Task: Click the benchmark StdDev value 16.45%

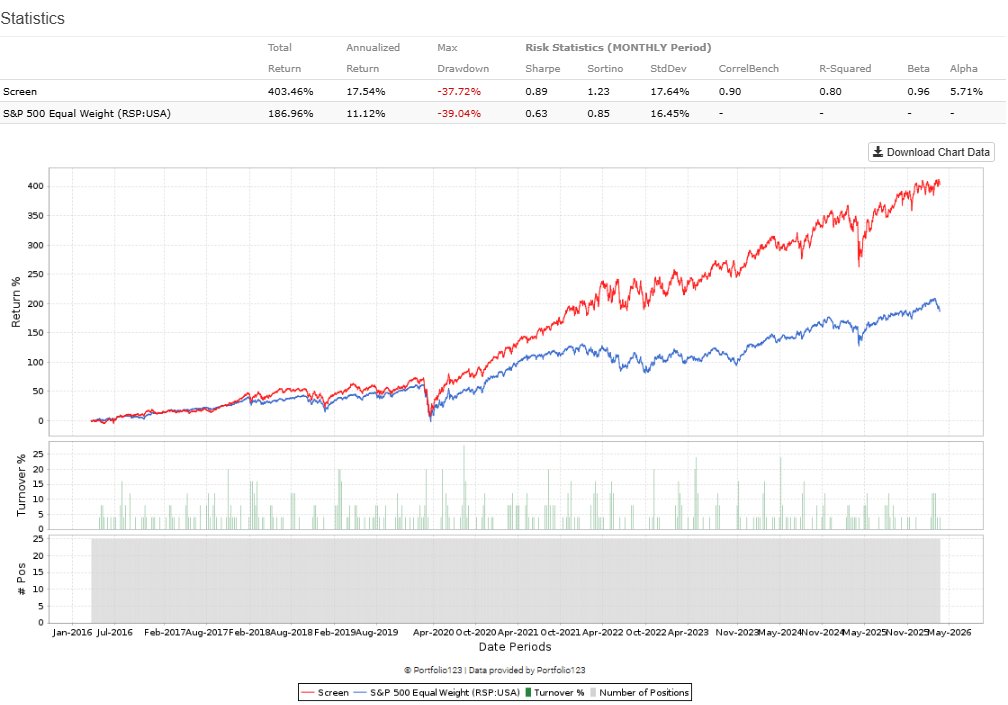Action: pos(669,114)
